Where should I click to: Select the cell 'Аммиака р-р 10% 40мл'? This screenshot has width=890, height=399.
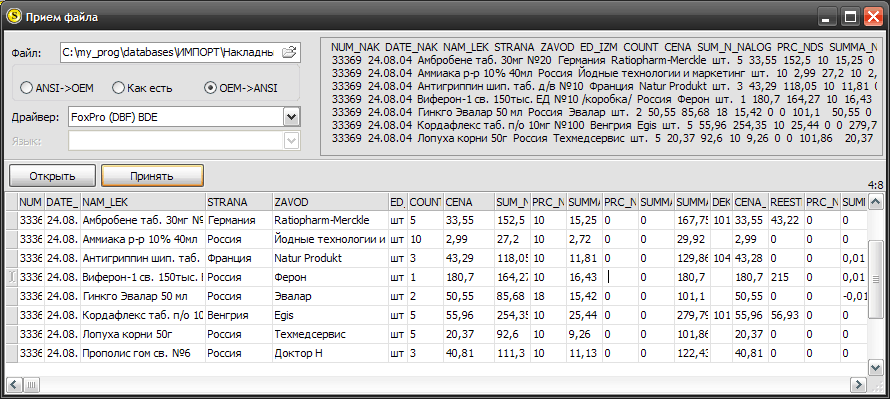142,239
